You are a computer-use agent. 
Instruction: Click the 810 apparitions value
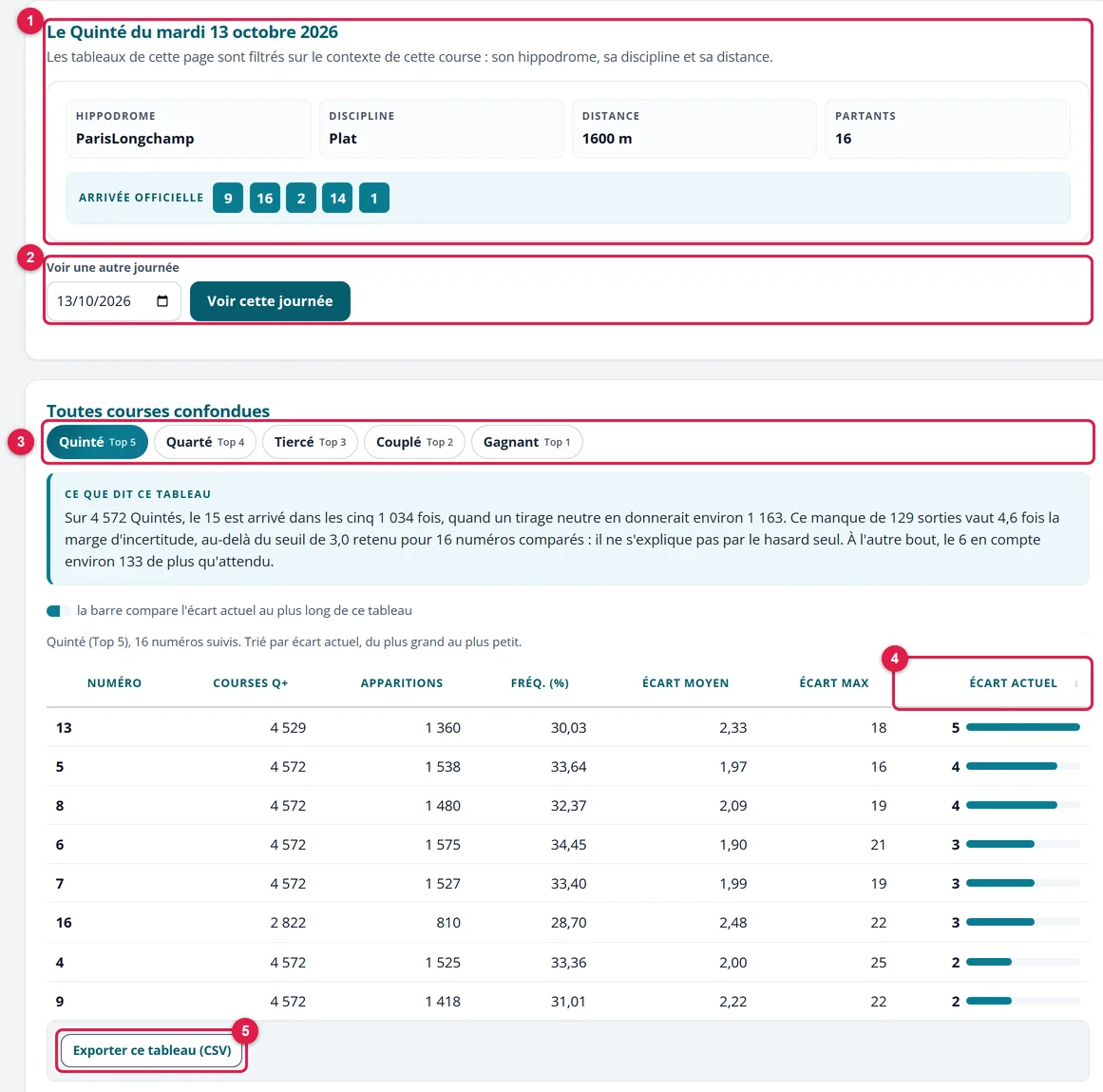pyautogui.click(x=448, y=923)
